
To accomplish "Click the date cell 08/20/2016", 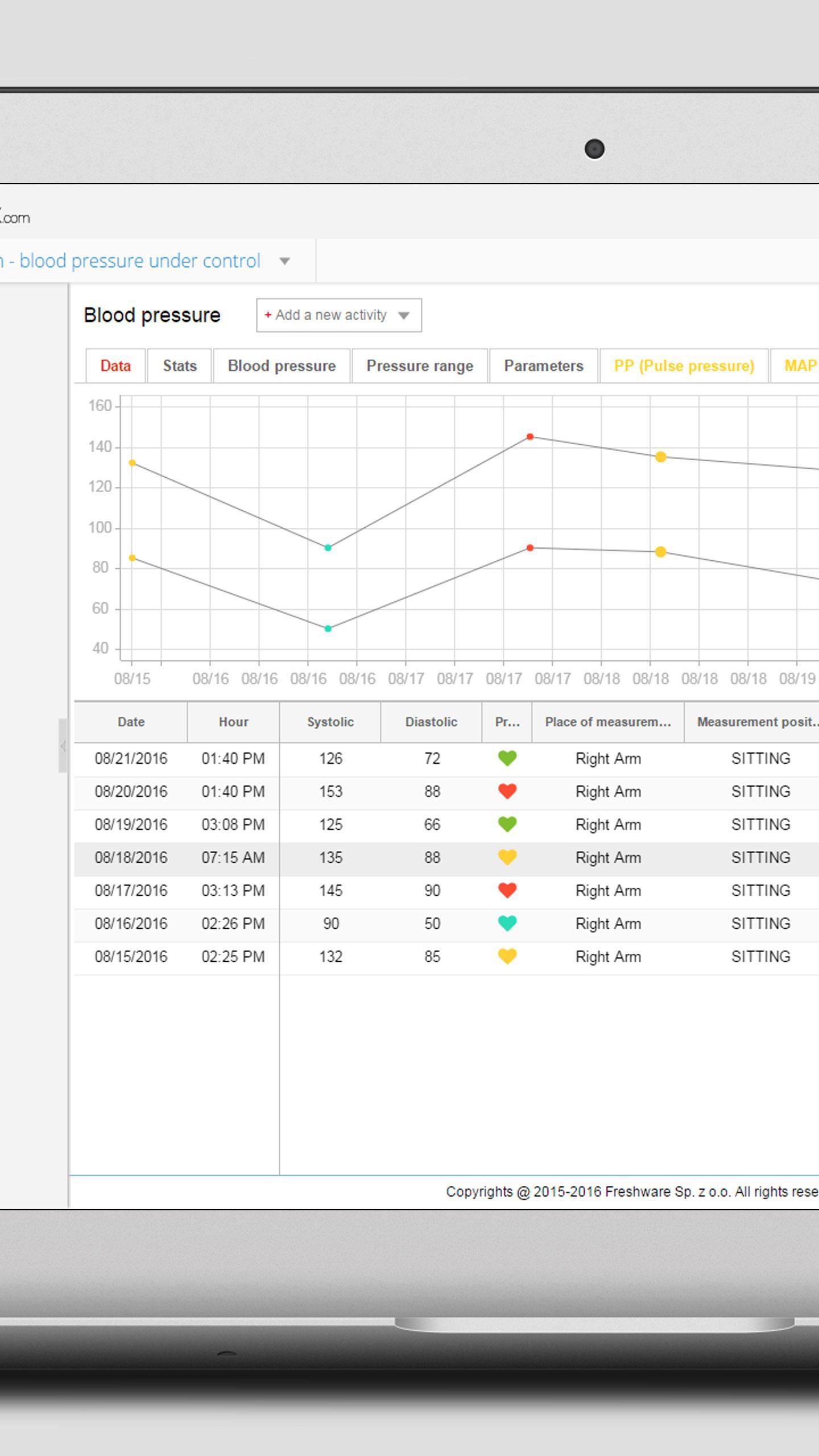I will coord(131,792).
